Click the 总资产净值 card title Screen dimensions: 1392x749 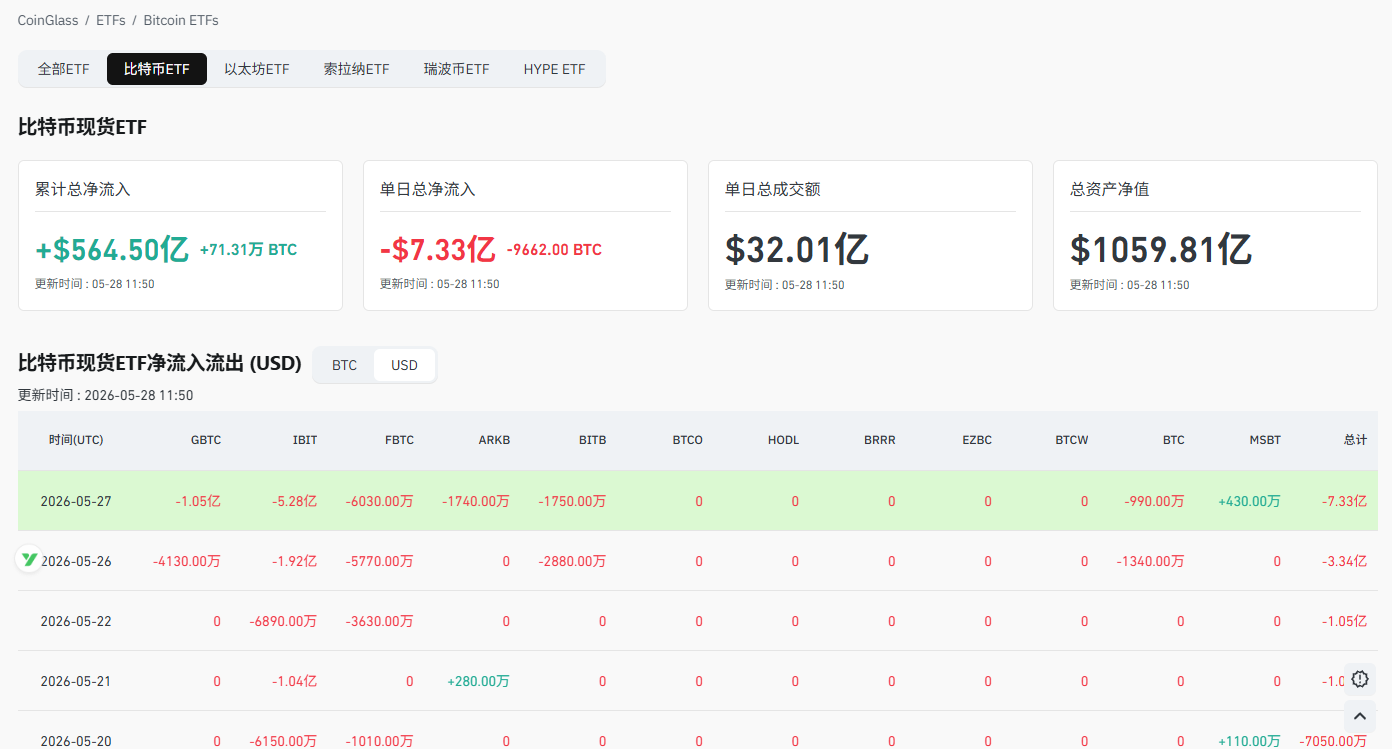tap(1110, 189)
